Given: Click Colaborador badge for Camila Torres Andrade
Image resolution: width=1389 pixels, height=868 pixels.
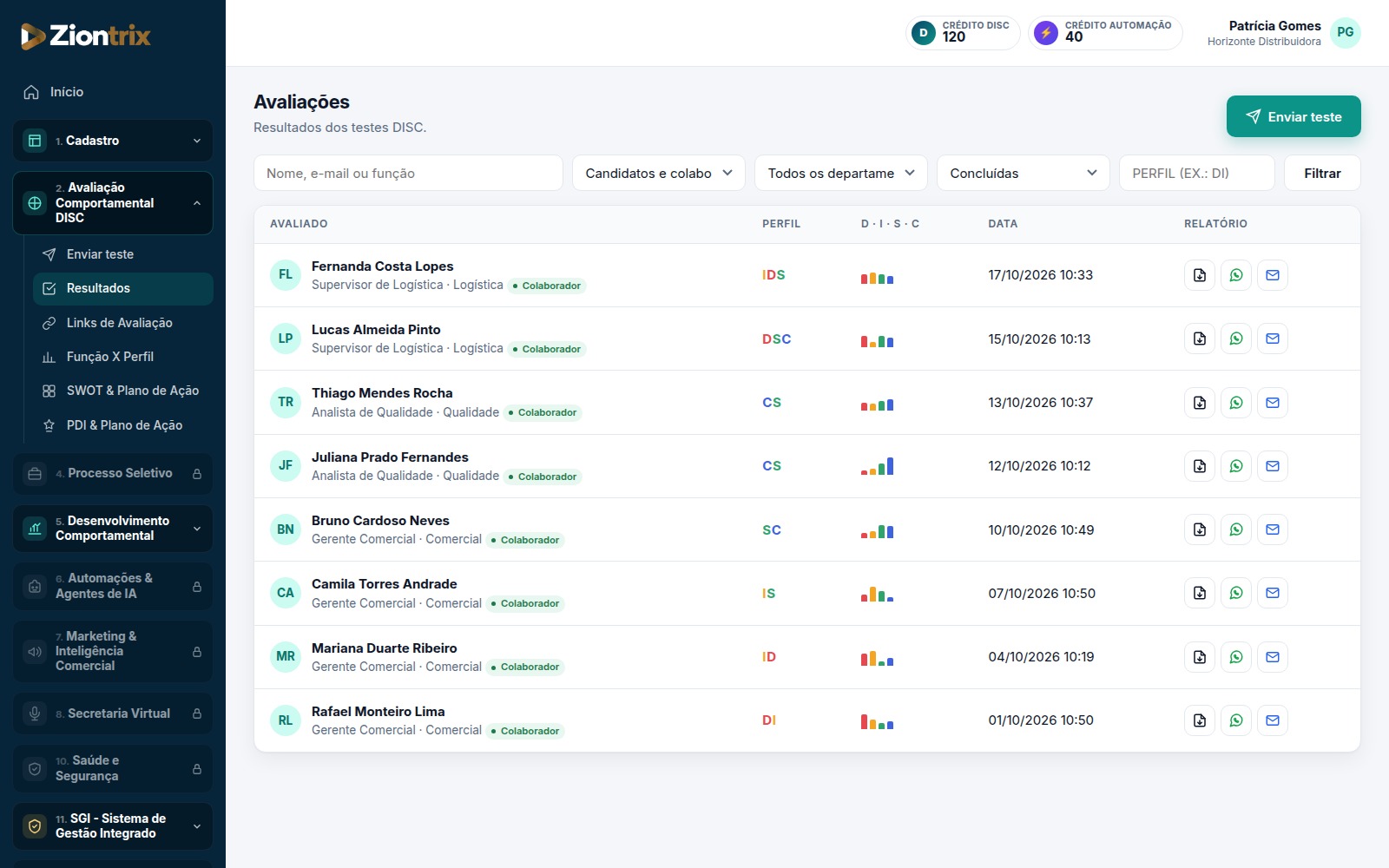Looking at the screenshot, I should [x=525, y=603].
